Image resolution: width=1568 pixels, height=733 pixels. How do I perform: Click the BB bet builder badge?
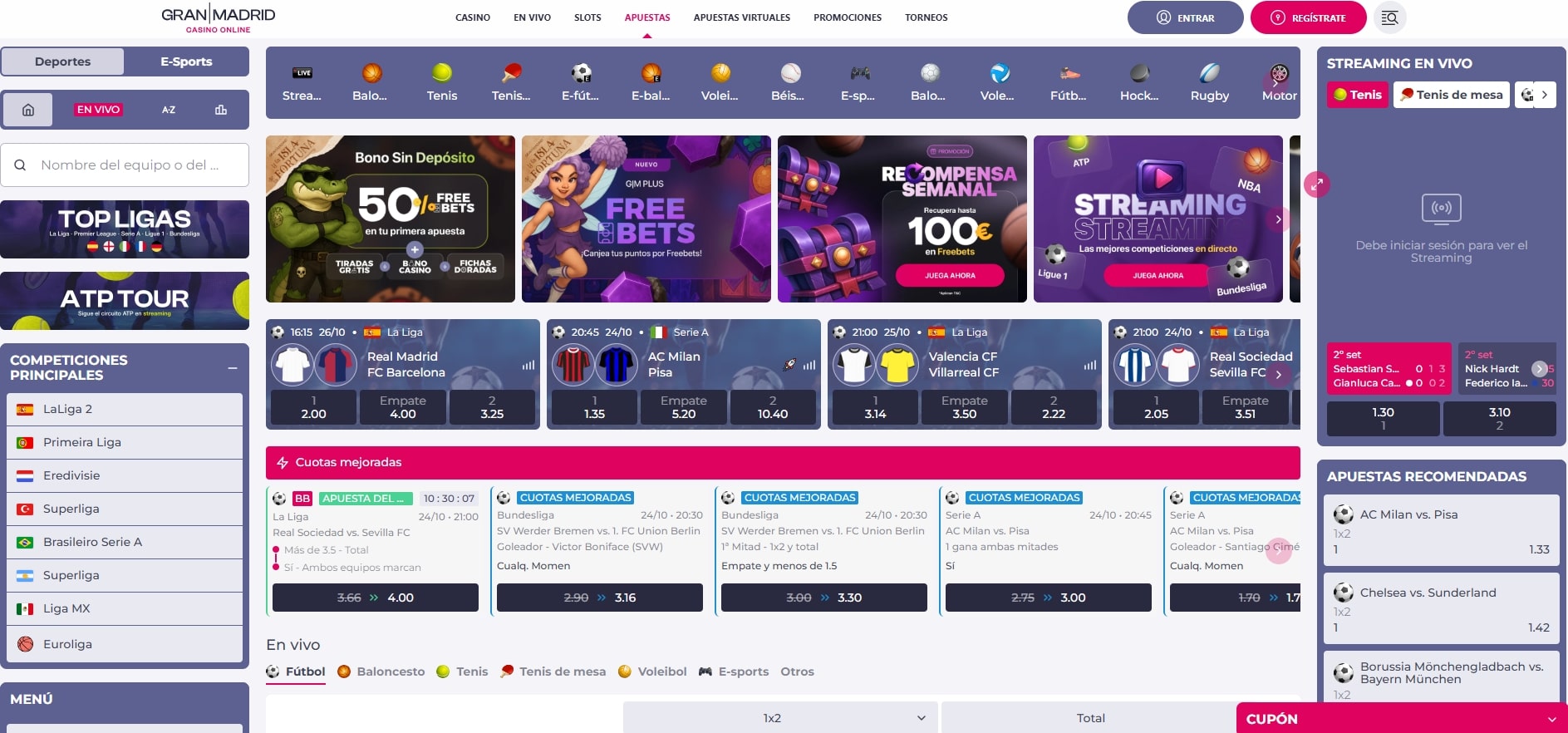(302, 499)
